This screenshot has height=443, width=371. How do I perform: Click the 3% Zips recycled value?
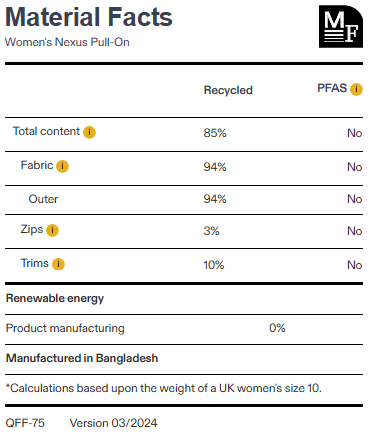211,231
